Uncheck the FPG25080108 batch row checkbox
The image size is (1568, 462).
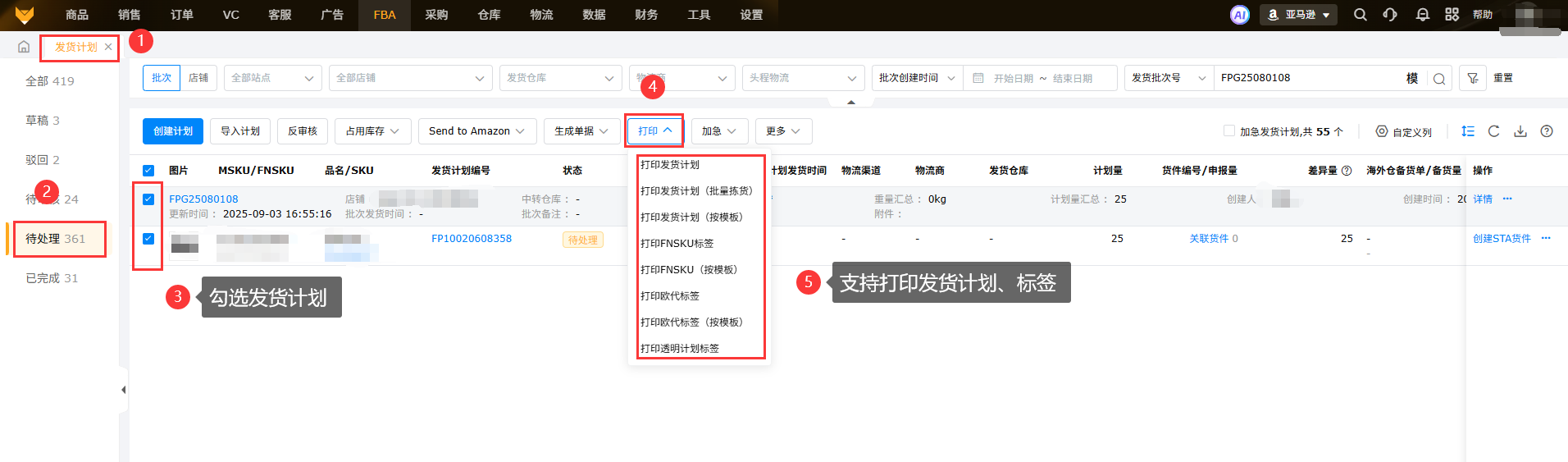(148, 199)
